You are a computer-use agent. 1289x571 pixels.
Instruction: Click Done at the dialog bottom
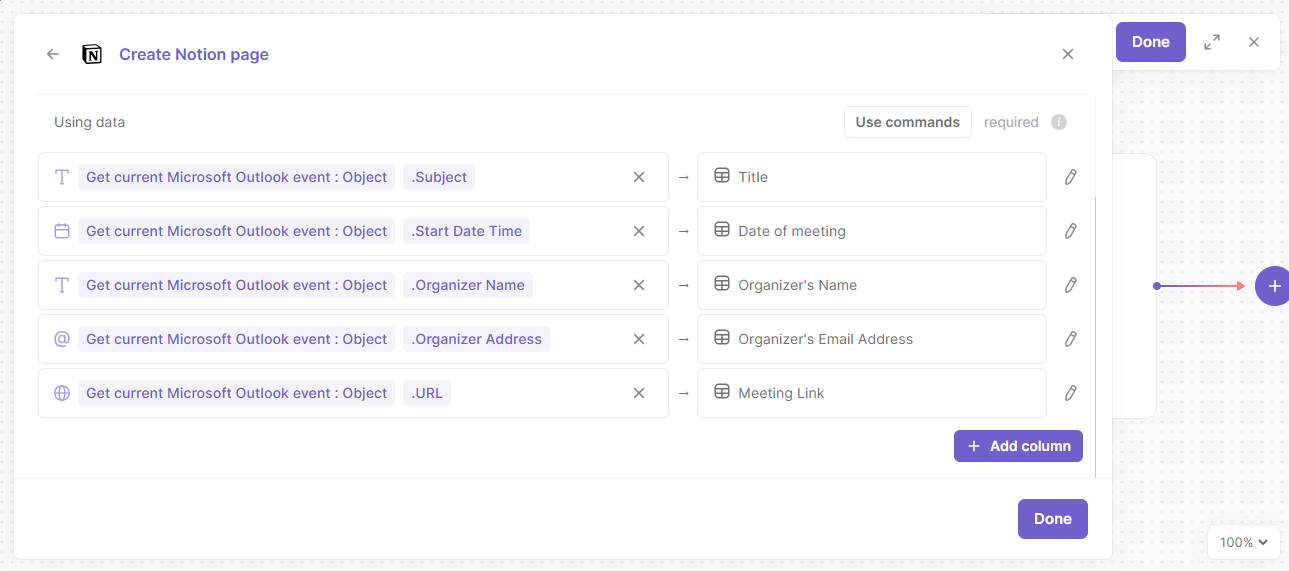(1053, 519)
